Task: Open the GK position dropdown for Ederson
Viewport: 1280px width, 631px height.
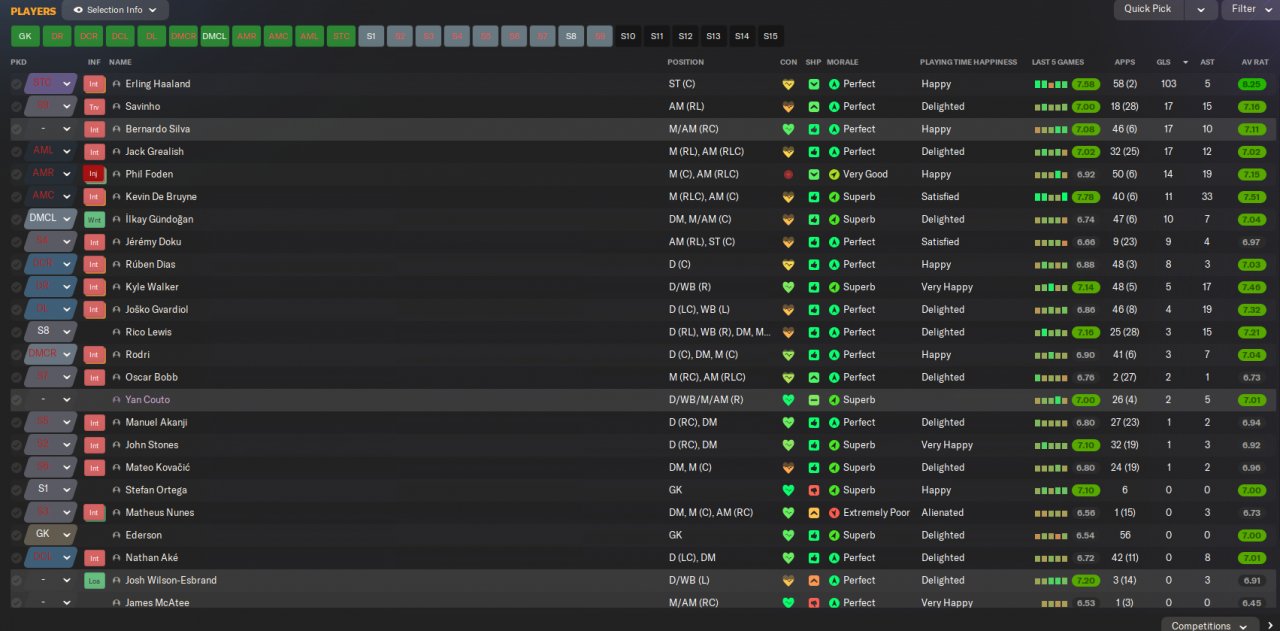Action: click(x=51, y=535)
